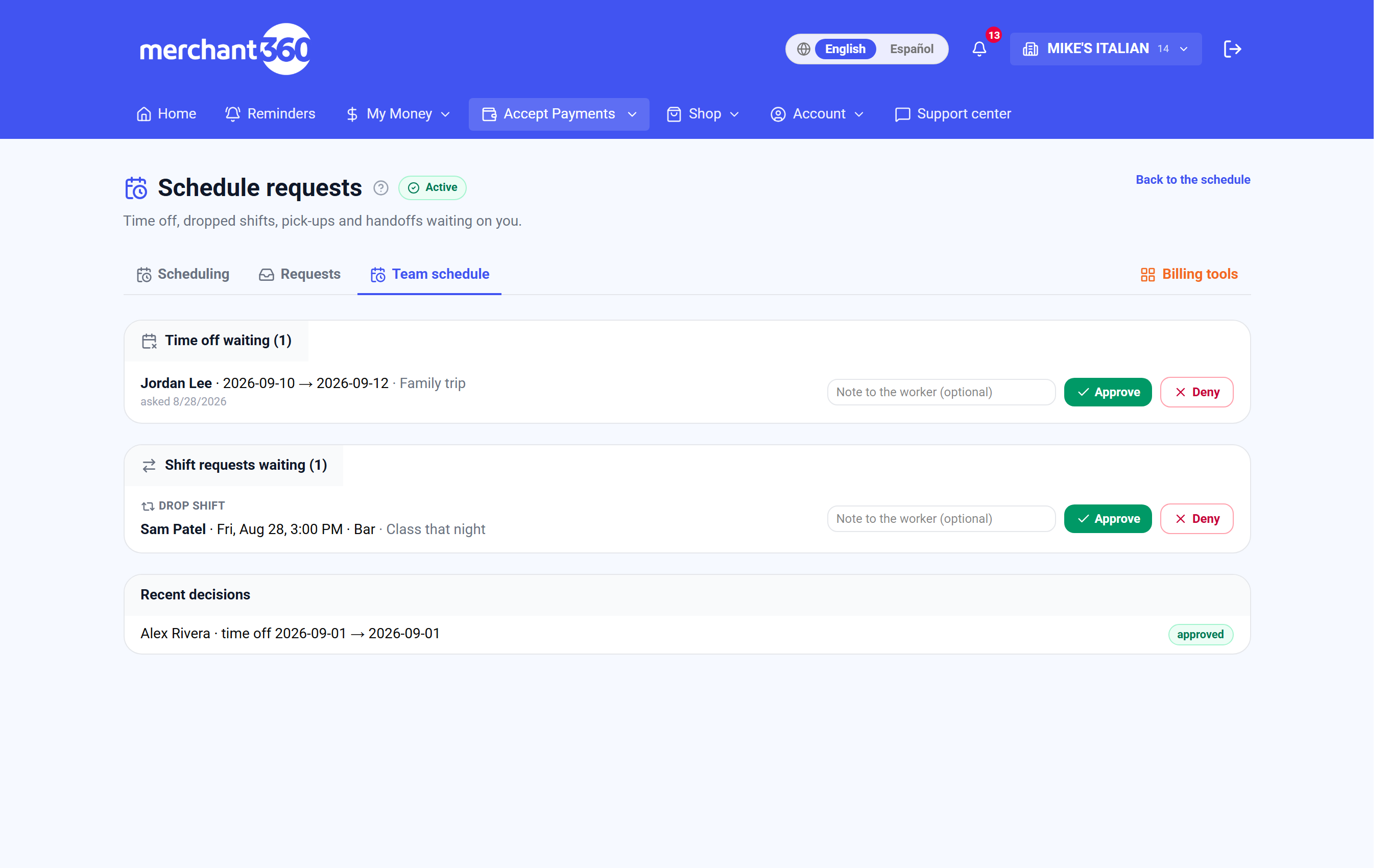Click the merchant360 logo
1389x868 pixels.
pos(225,50)
